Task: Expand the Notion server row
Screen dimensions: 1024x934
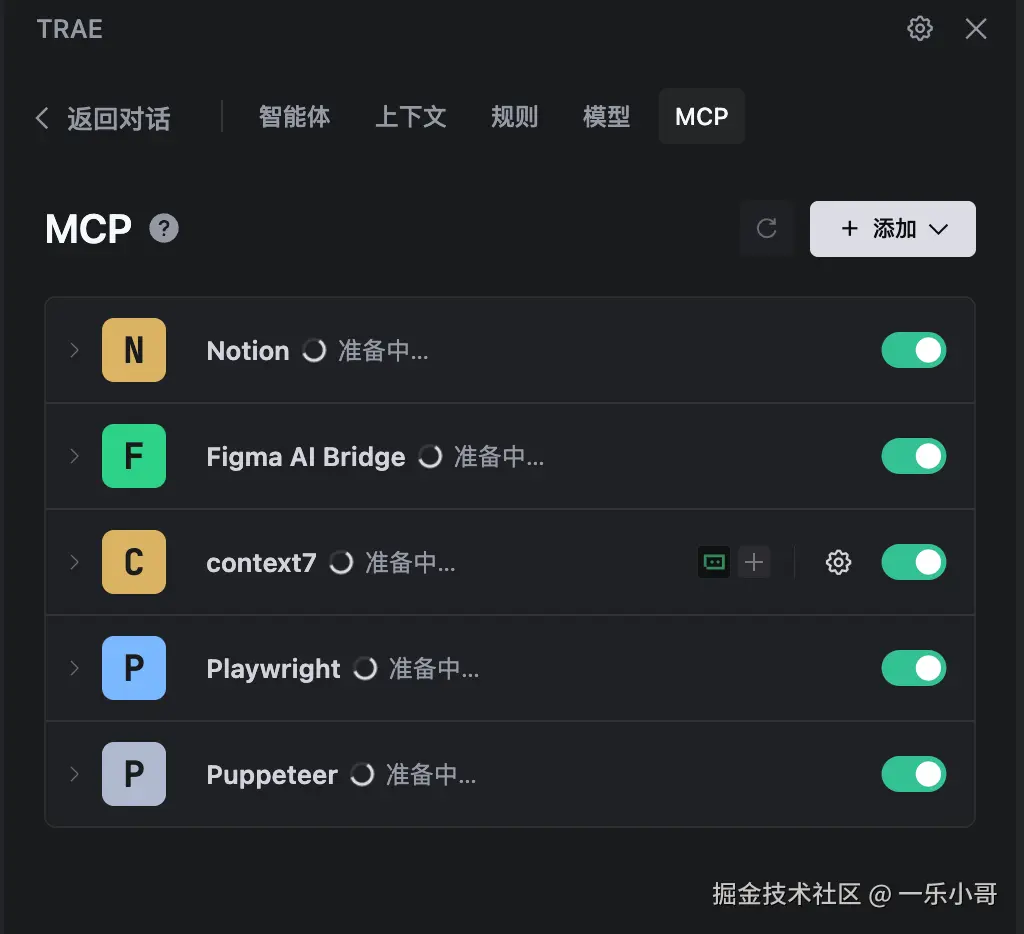Action: pyautogui.click(x=74, y=350)
